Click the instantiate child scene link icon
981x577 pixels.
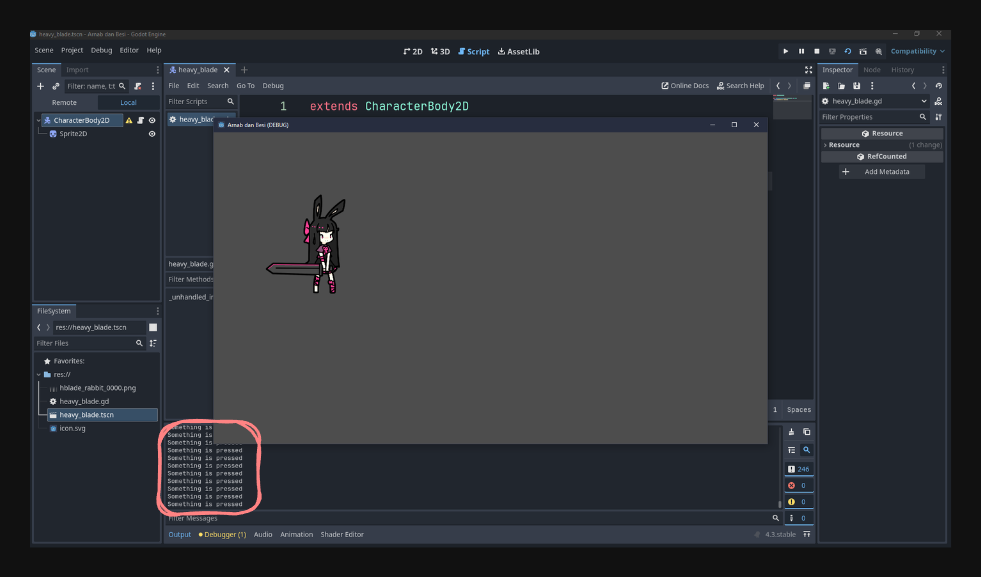[56, 86]
